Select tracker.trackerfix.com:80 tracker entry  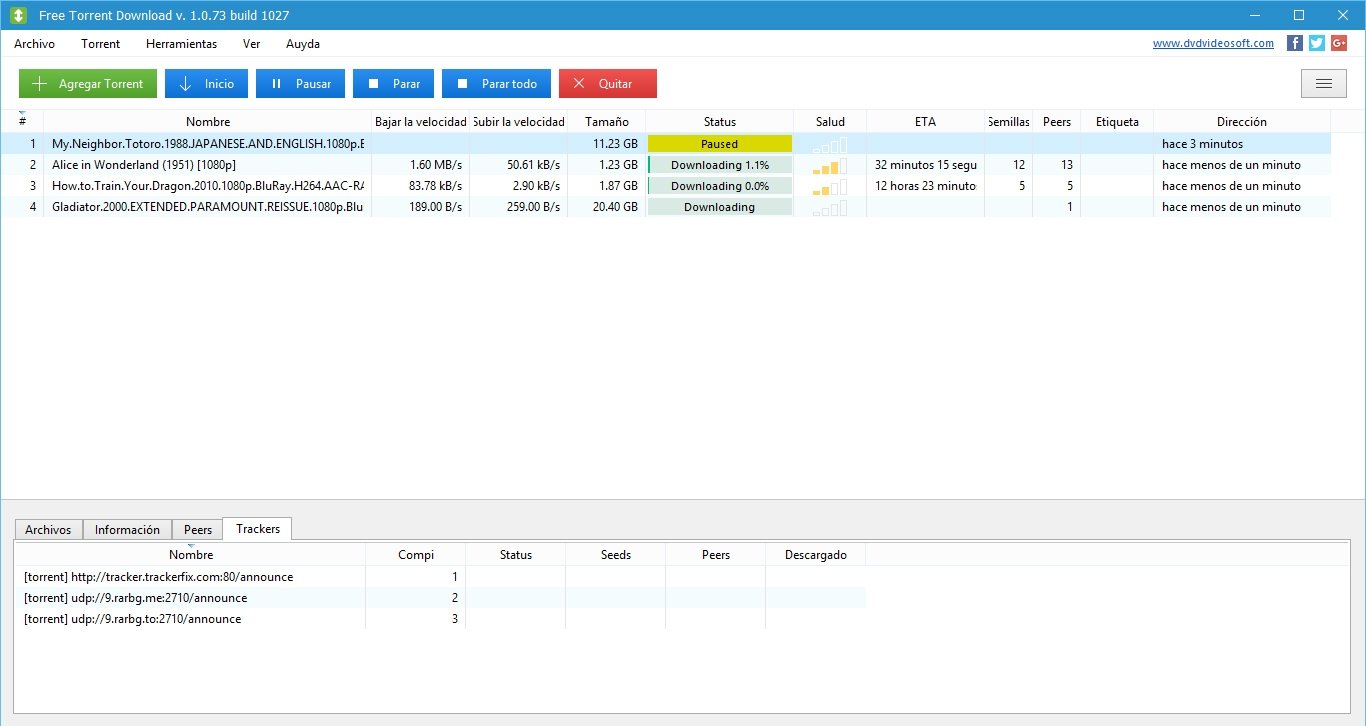[440, 577]
